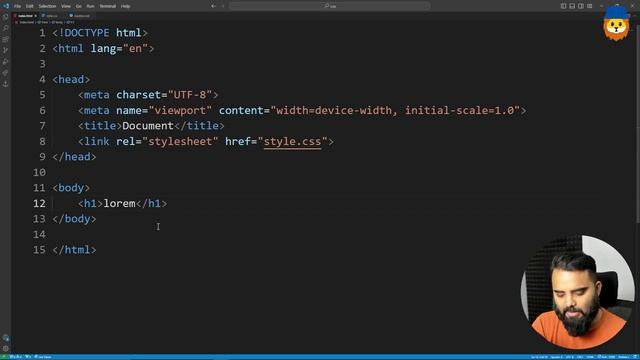The width and height of the screenshot is (640, 360).
Task: Click the opening body tag on line 11
Action: click(x=71, y=188)
